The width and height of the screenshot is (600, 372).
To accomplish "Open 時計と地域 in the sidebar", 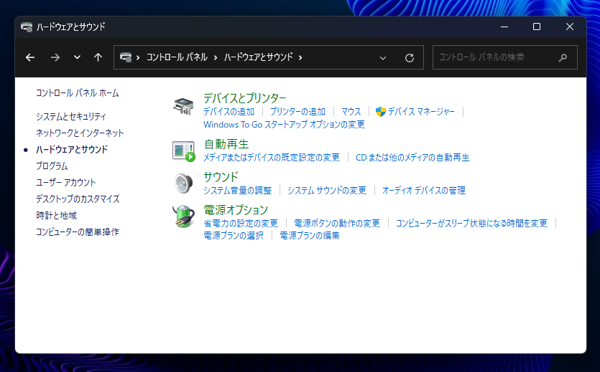I will pyautogui.click(x=56, y=215).
